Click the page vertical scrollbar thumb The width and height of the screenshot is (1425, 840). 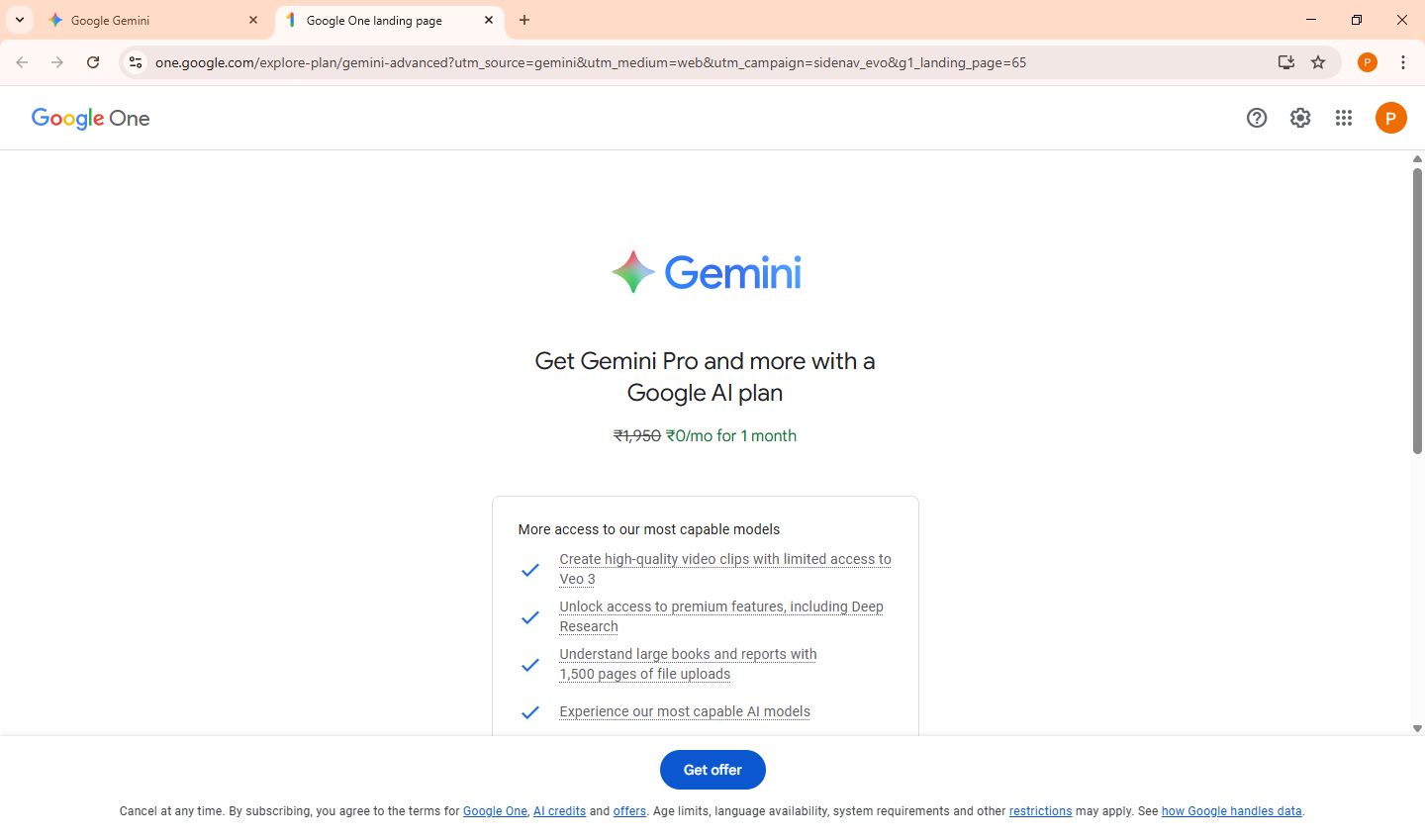point(1417,312)
